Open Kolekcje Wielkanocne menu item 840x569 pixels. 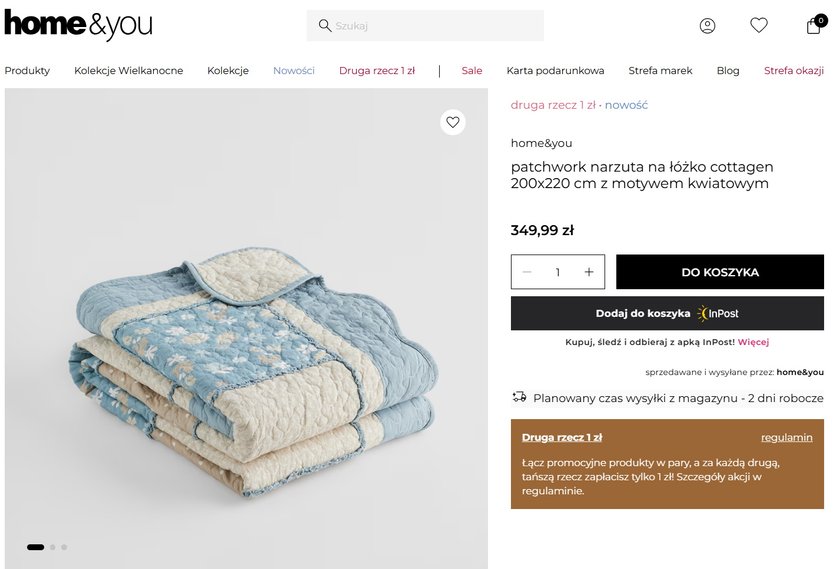[129, 71]
